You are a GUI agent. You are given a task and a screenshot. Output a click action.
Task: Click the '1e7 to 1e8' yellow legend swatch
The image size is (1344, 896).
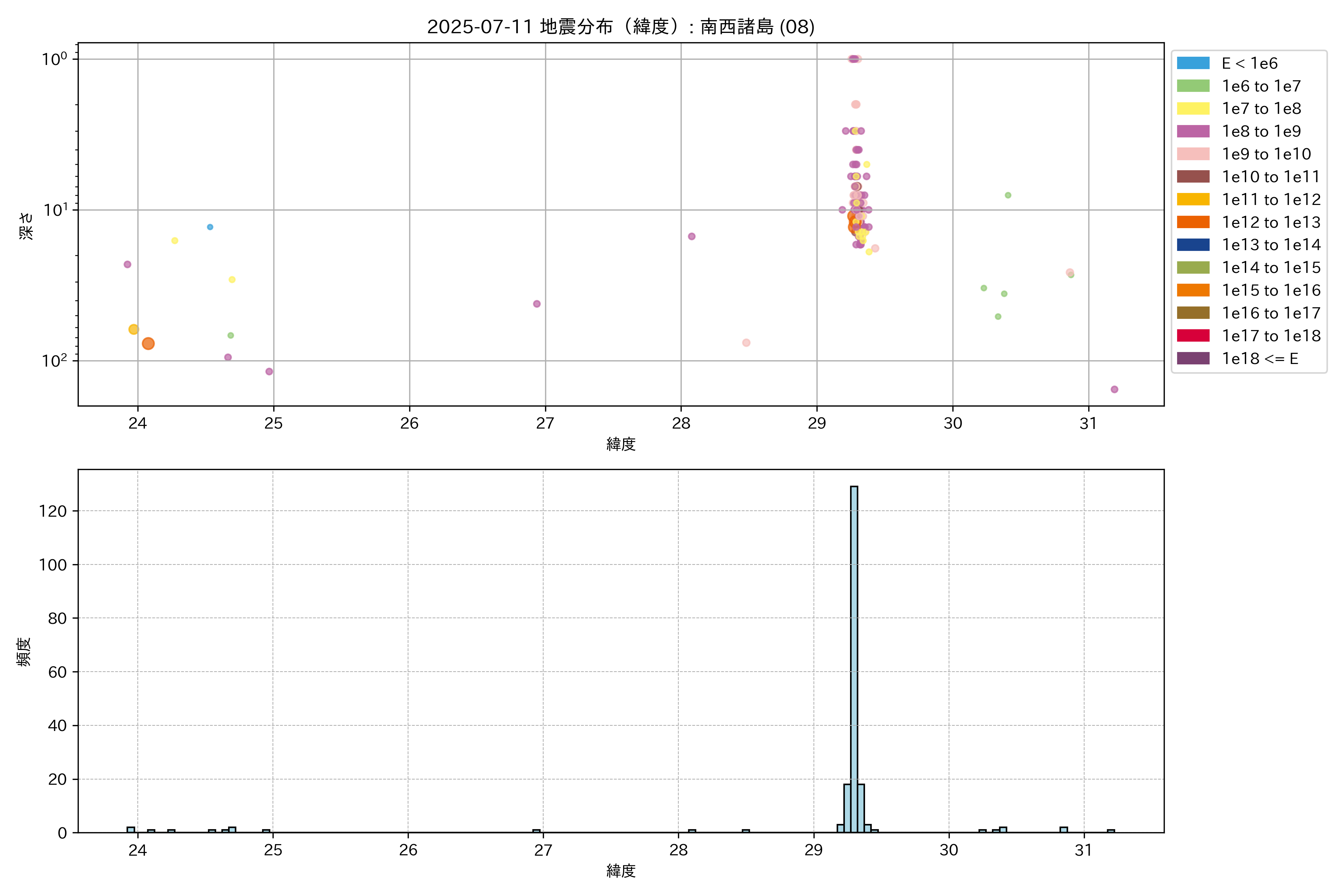(1192, 109)
